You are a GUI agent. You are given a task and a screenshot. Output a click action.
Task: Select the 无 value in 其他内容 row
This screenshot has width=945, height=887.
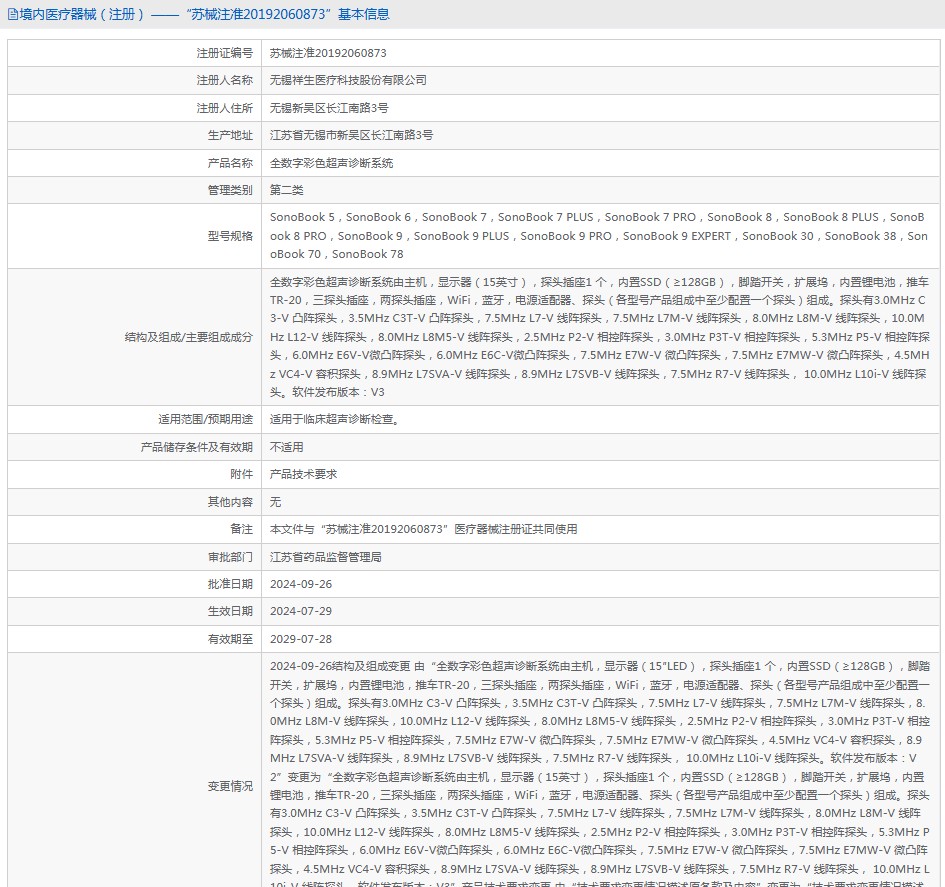coord(275,502)
